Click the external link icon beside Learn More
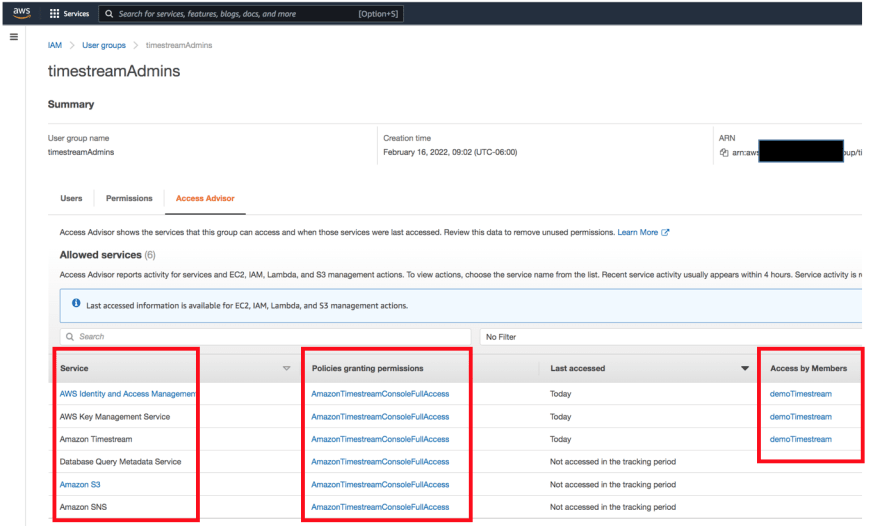 tap(665, 232)
